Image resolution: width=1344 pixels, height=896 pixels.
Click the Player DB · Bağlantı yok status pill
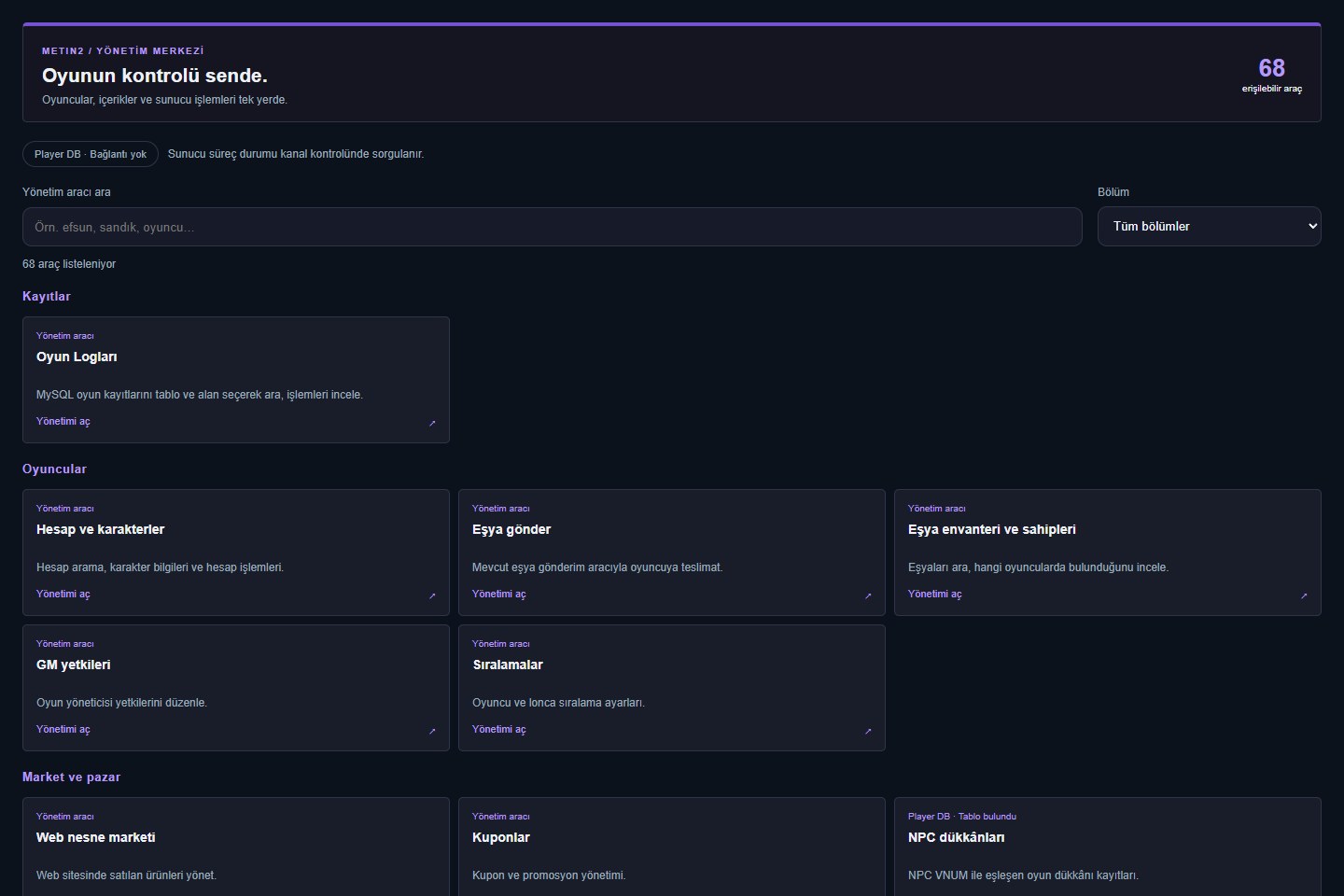click(91, 154)
